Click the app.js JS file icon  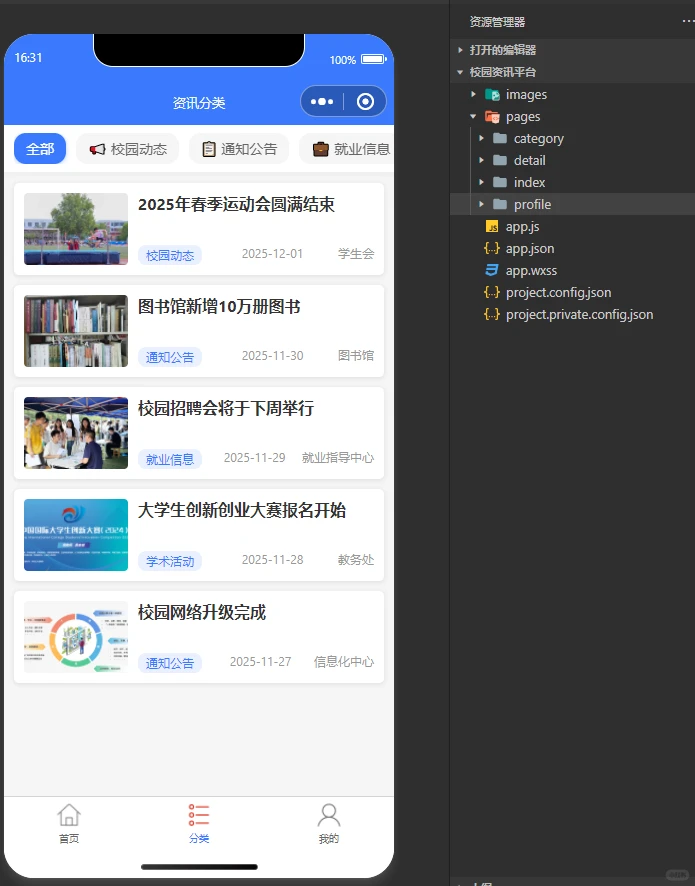pyautogui.click(x=492, y=227)
